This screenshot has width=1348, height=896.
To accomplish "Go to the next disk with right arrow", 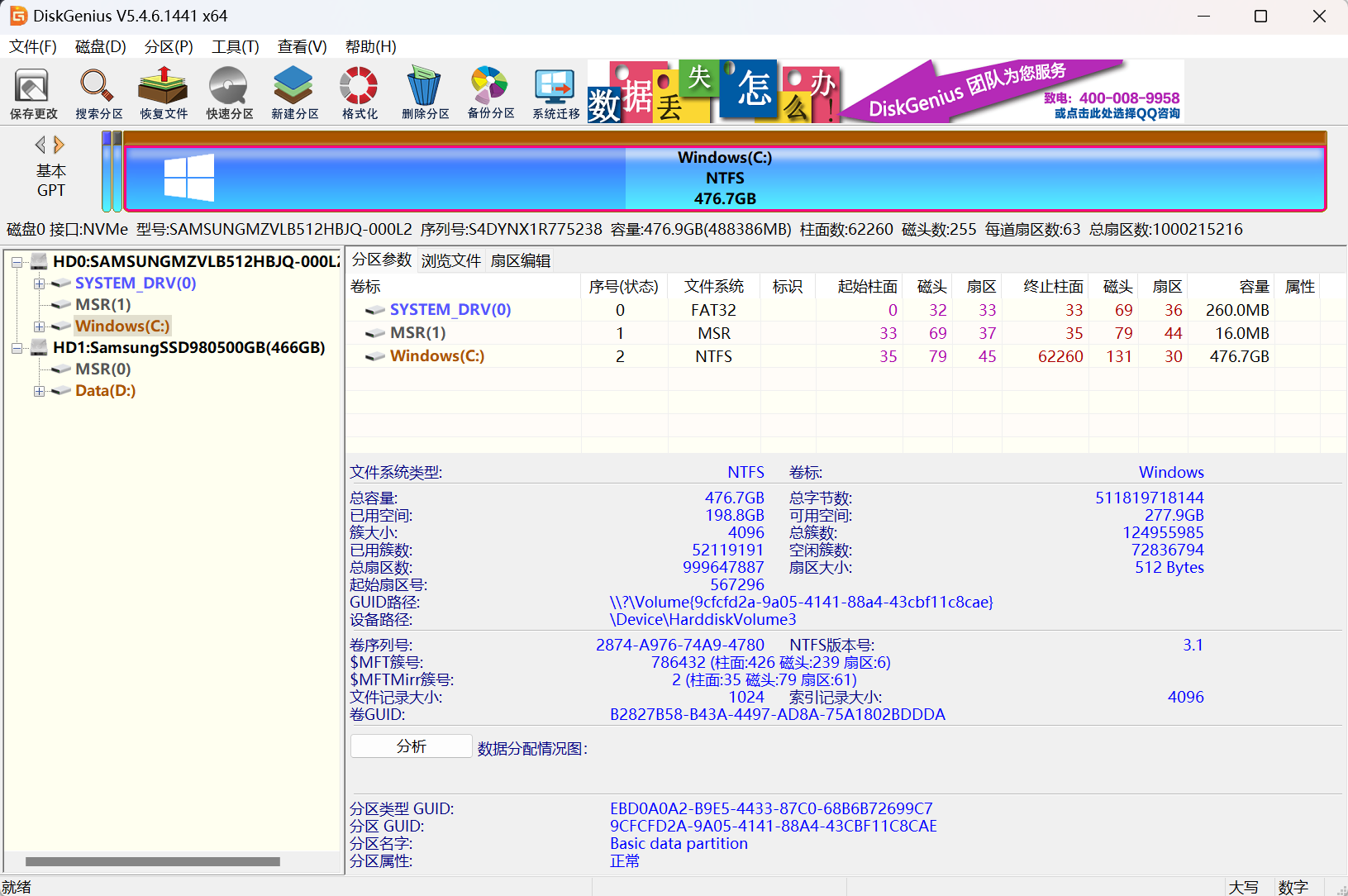I will pyautogui.click(x=59, y=145).
